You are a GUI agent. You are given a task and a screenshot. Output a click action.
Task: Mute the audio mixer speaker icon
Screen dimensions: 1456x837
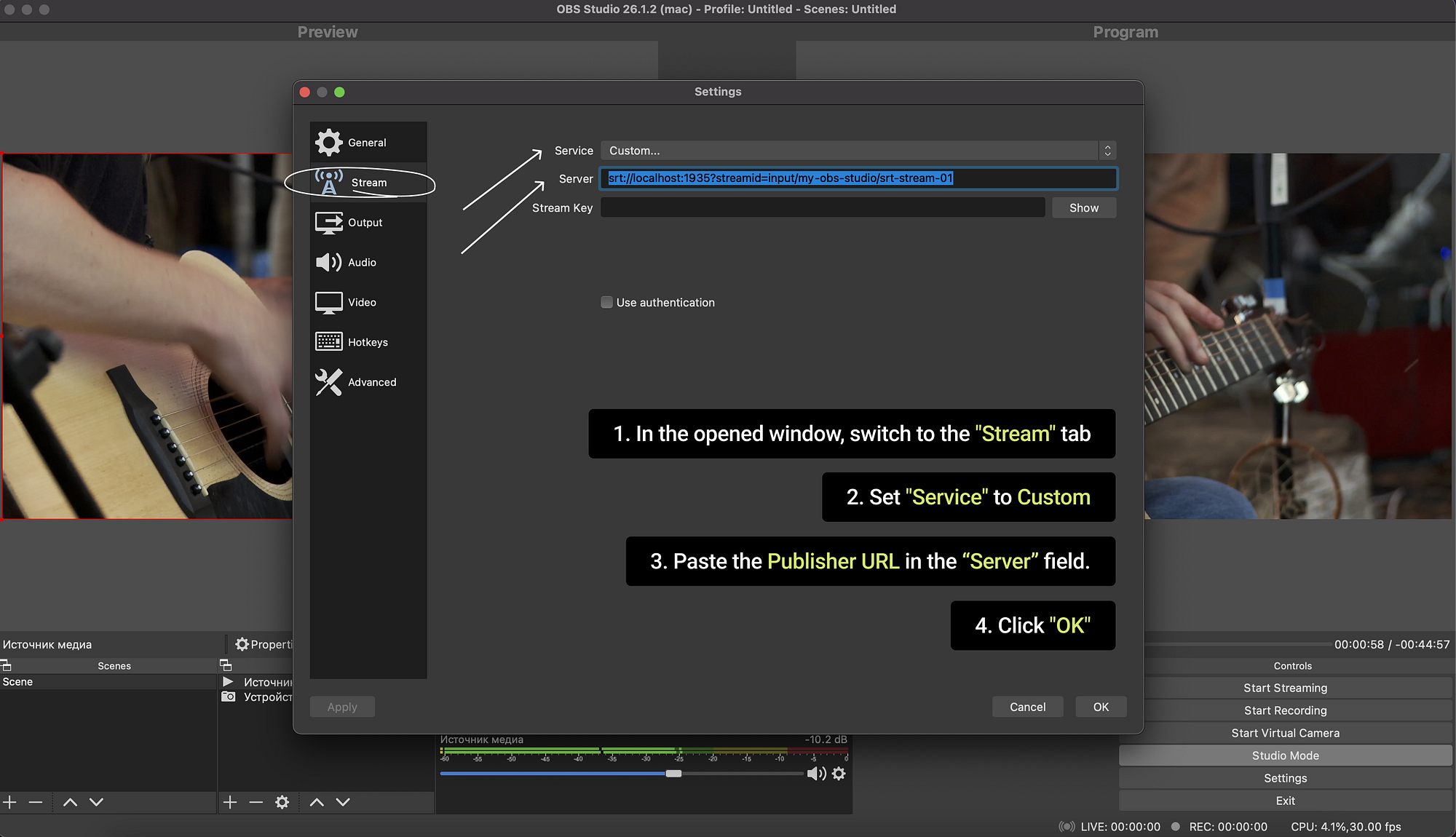pos(816,774)
